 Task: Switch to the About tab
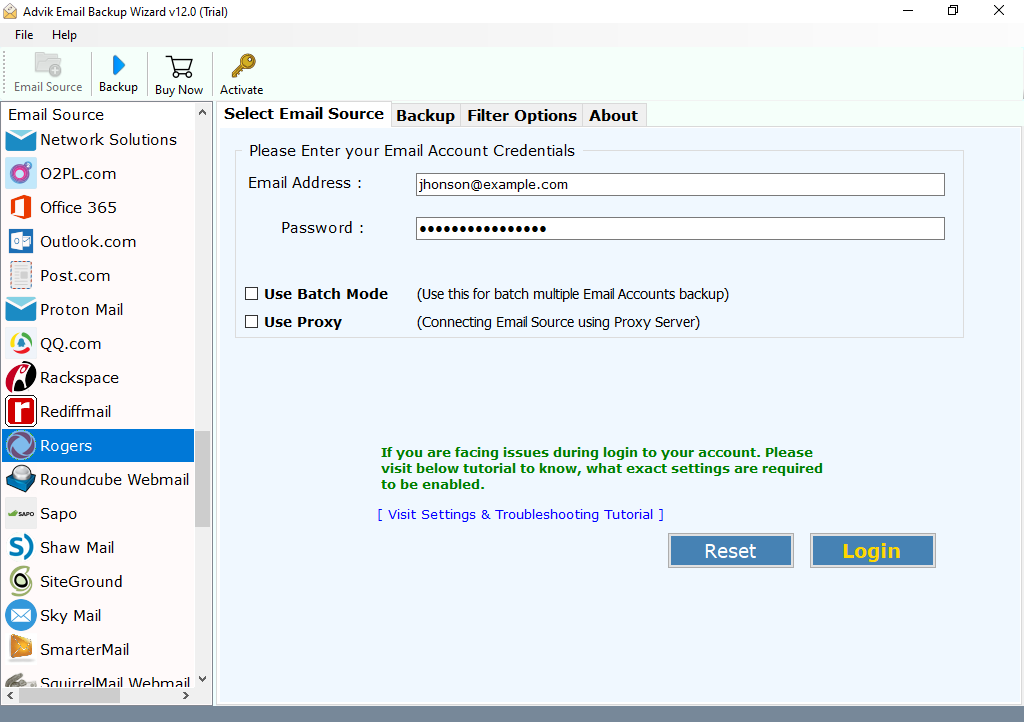click(613, 116)
